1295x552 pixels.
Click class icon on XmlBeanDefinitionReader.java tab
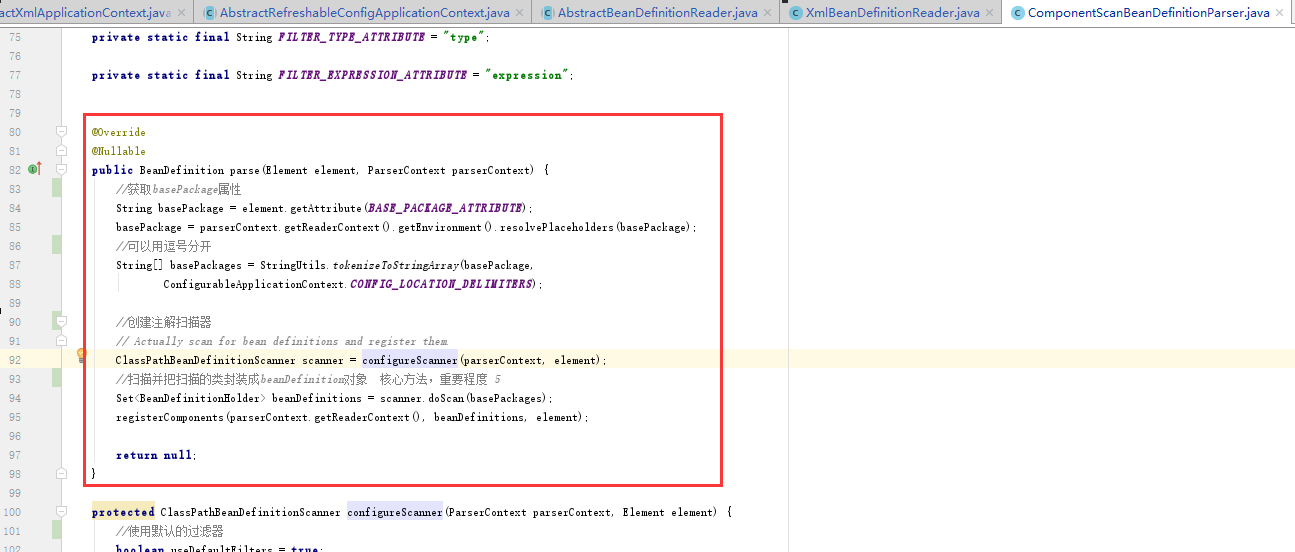[x=796, y=13]
